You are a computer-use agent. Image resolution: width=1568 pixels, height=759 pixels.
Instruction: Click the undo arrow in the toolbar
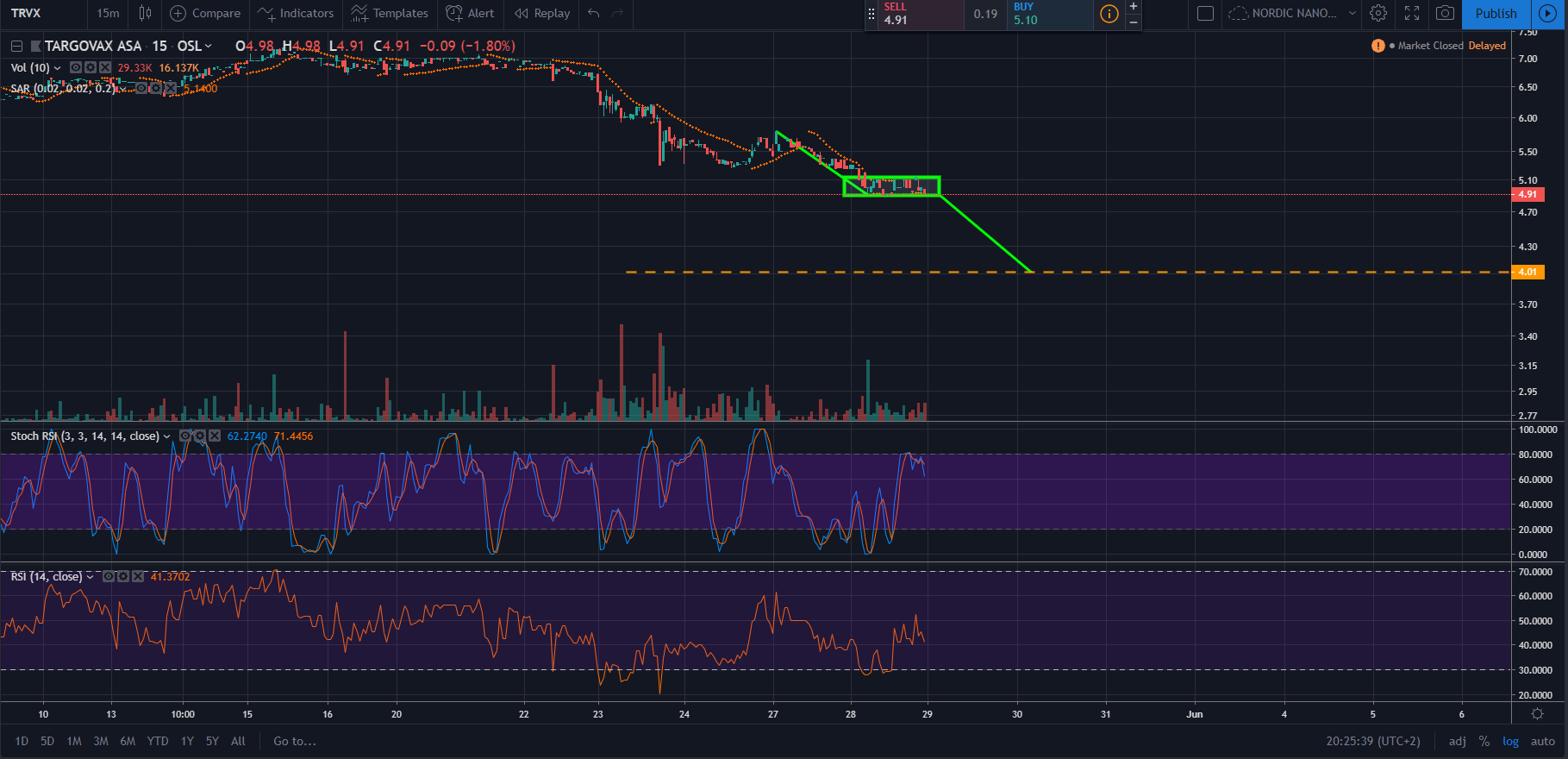click(593, 13)
